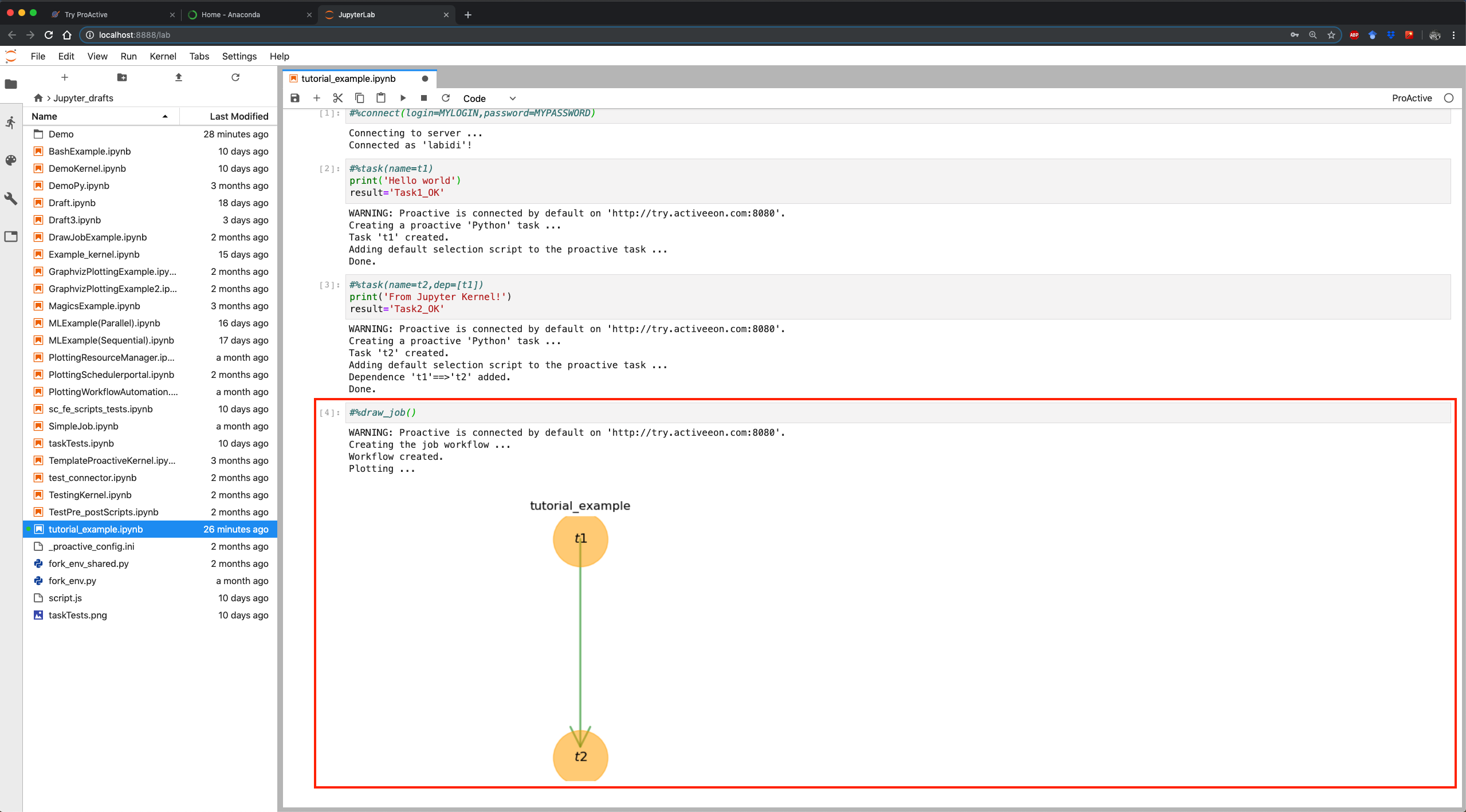Sort files by Last Modified column

(228, 116)
